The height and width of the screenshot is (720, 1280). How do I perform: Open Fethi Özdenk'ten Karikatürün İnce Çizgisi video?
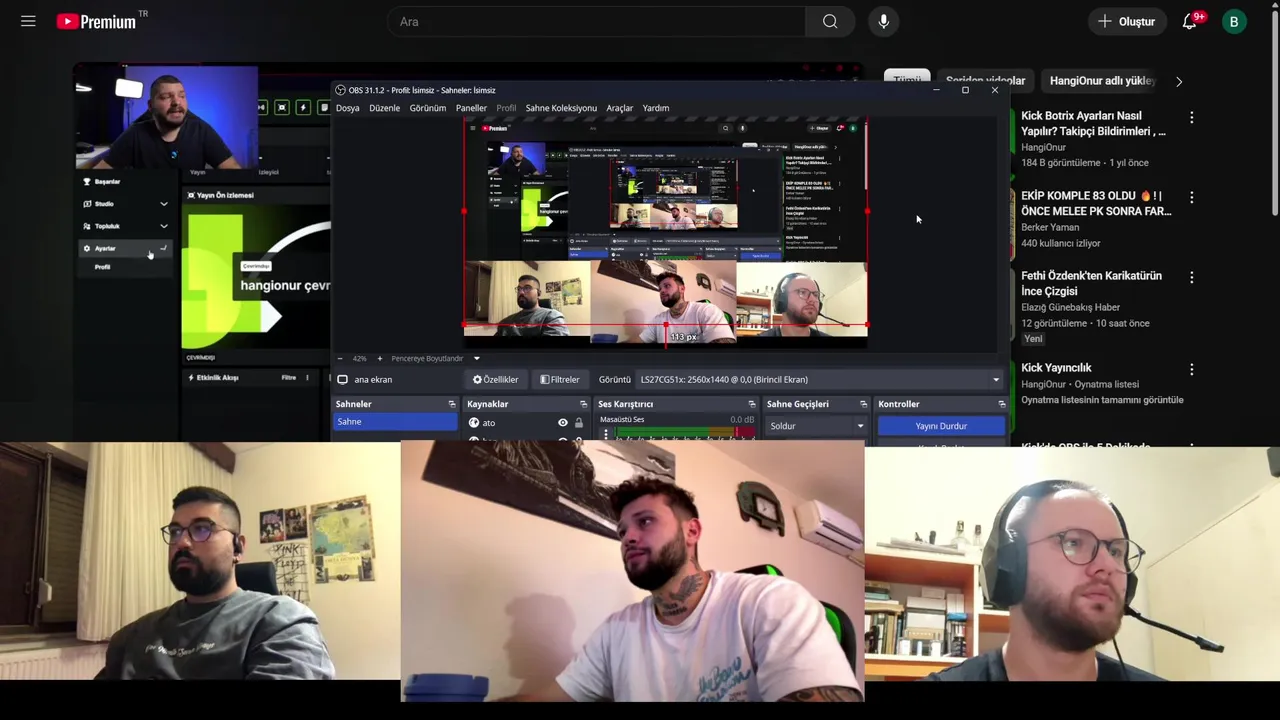pos(1091,283)
